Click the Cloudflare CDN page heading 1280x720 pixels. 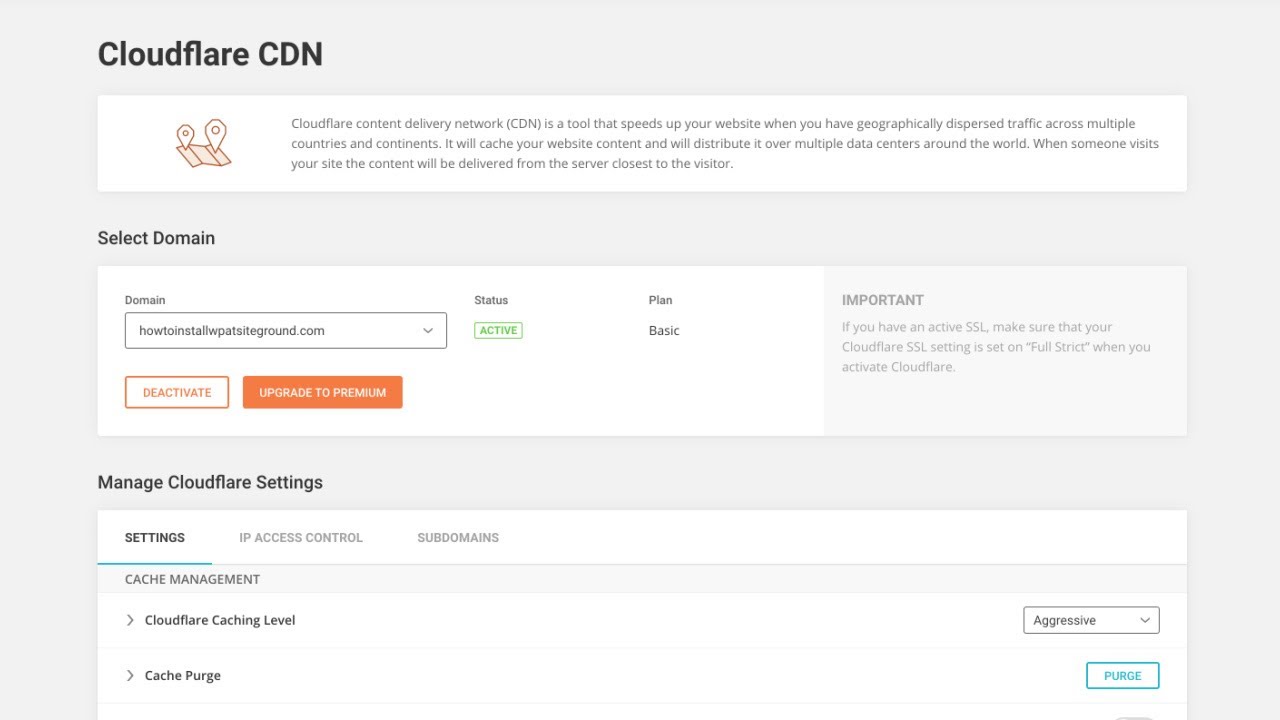click(x=210, y=54)
